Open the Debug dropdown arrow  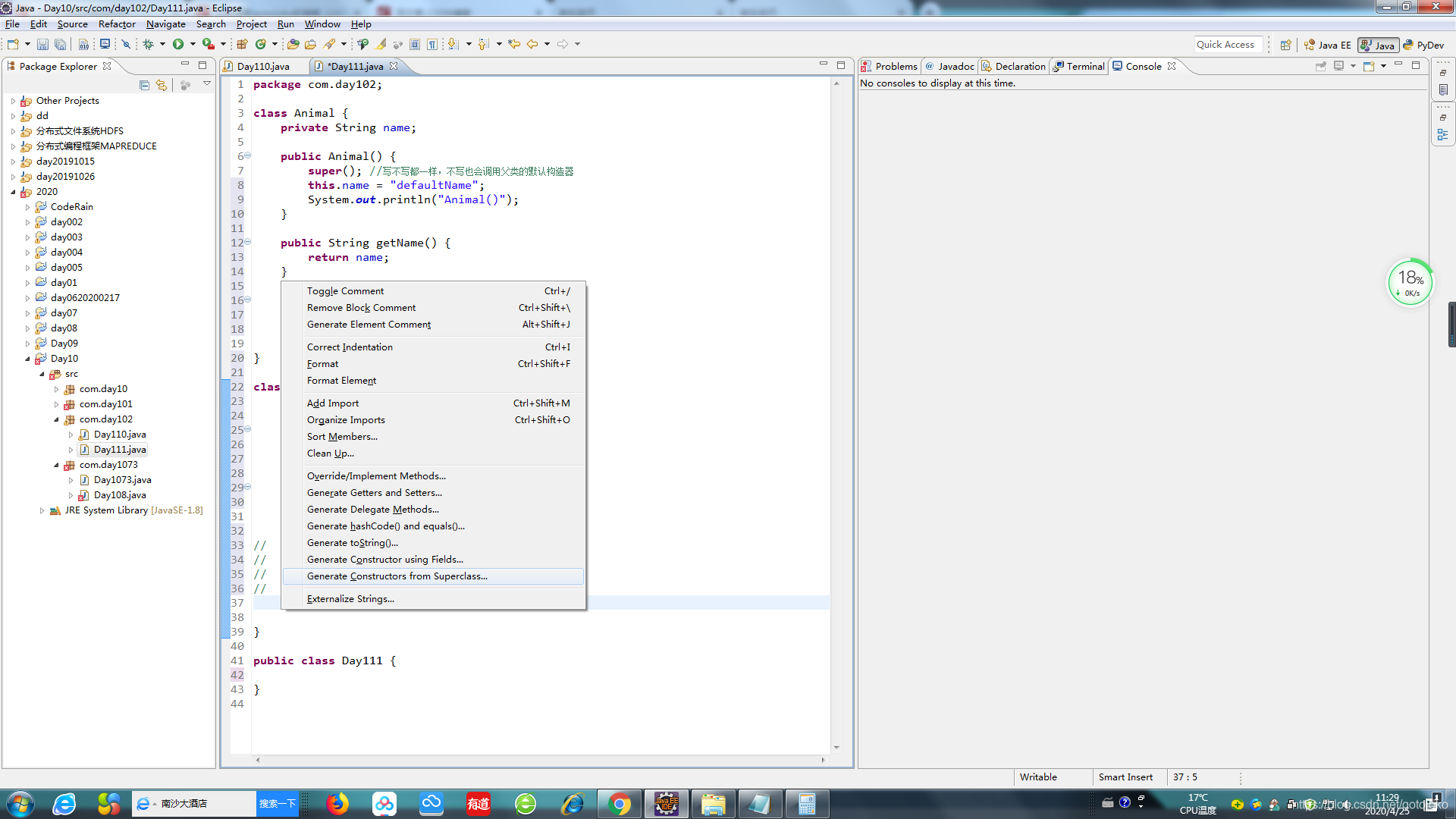[162, 44]
